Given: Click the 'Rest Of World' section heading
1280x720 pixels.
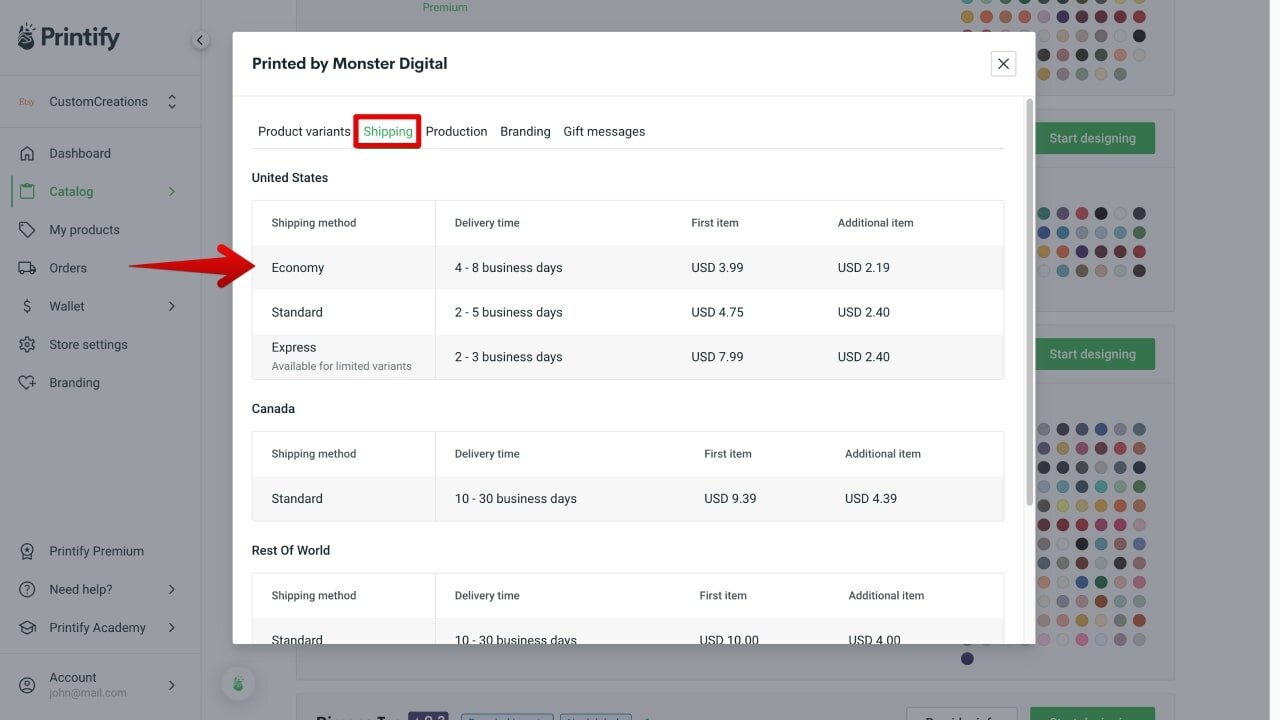Looking at the screenshot, I should click(291, 550).
